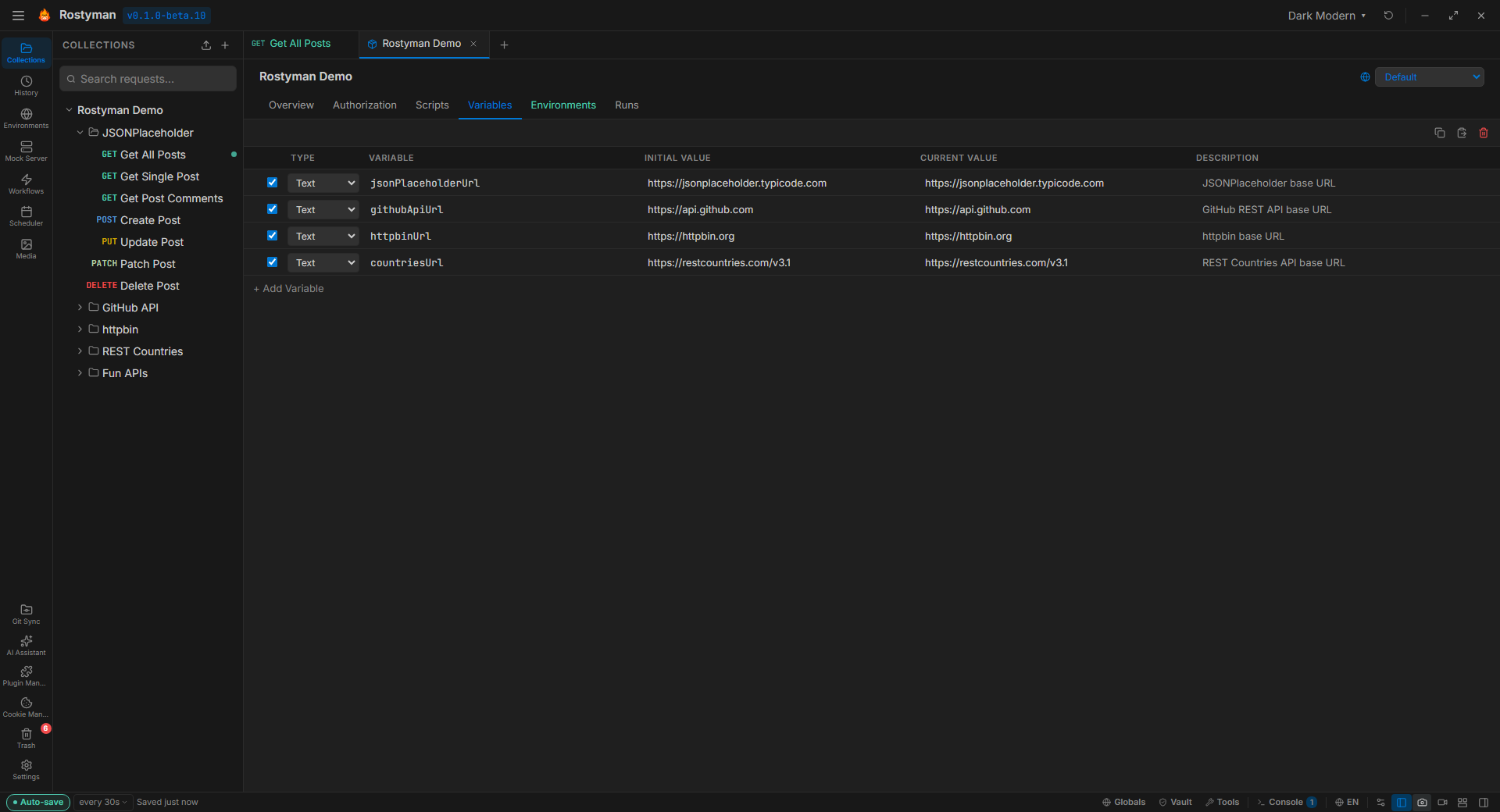Viewport: 1500px width, 812px height.
Task: Uncheck the jsonPlaceholderUrl variable checkbox
Action: [x=272, y=183]
